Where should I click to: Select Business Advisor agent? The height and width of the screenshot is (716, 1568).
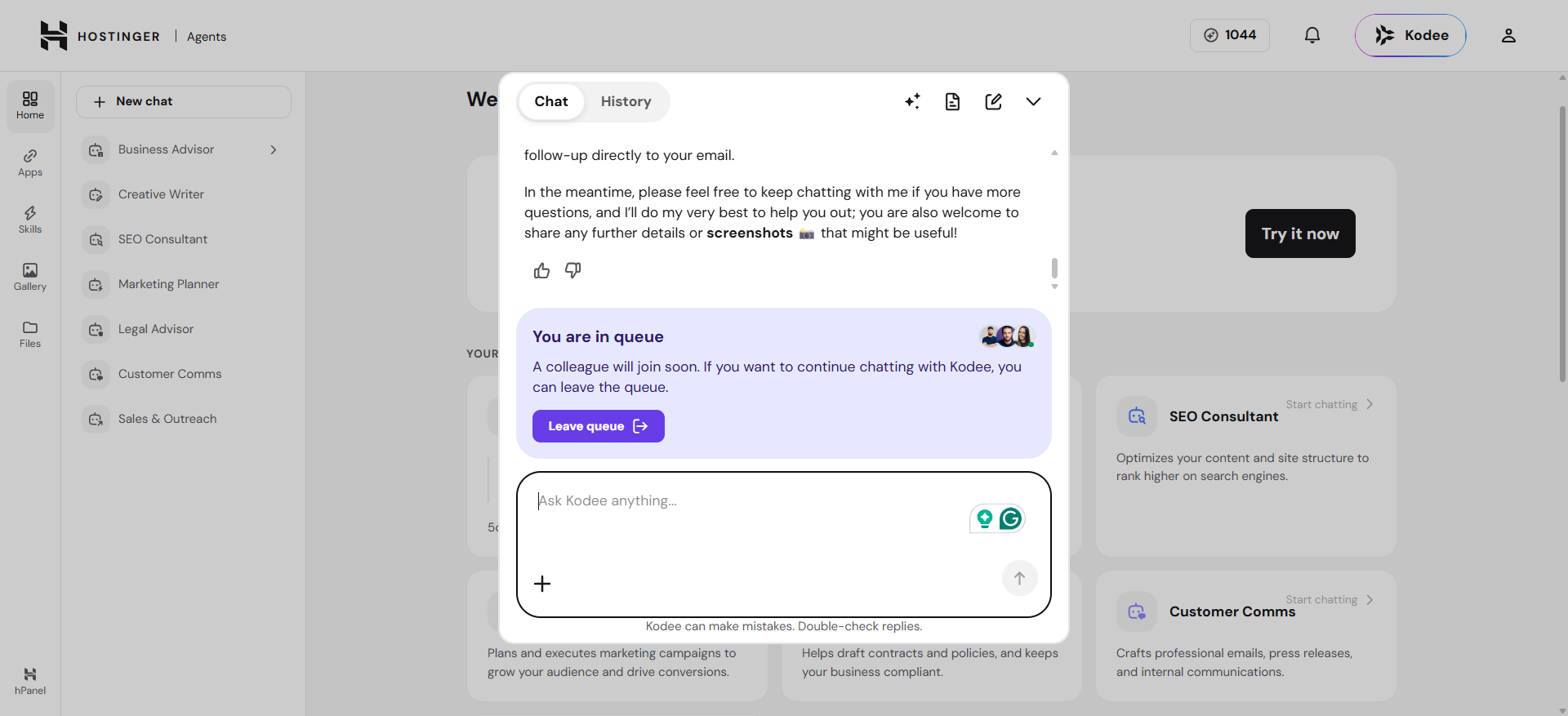click(x=166, y=149)
